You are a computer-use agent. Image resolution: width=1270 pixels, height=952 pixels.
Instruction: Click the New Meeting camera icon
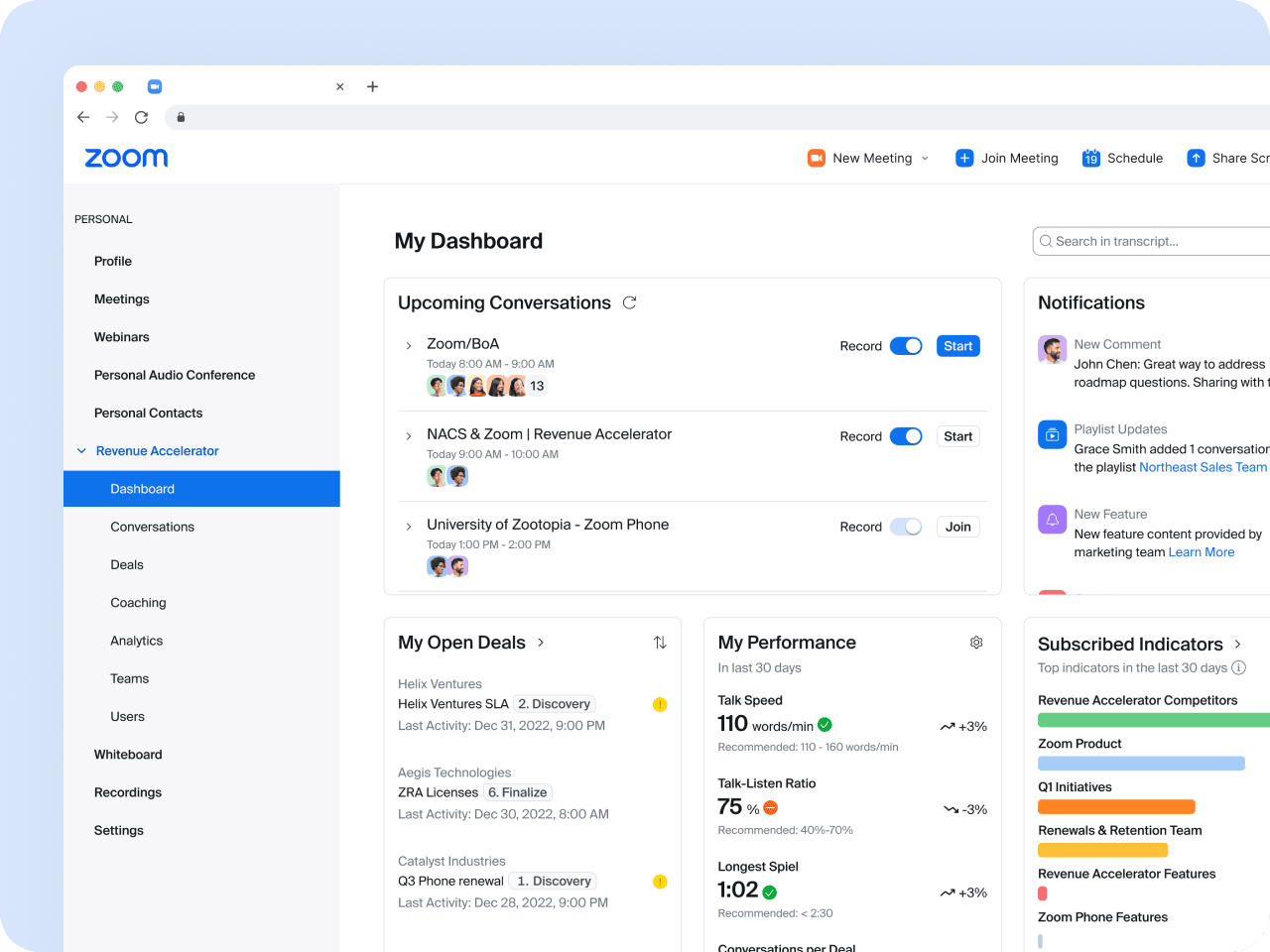point(817,158)
